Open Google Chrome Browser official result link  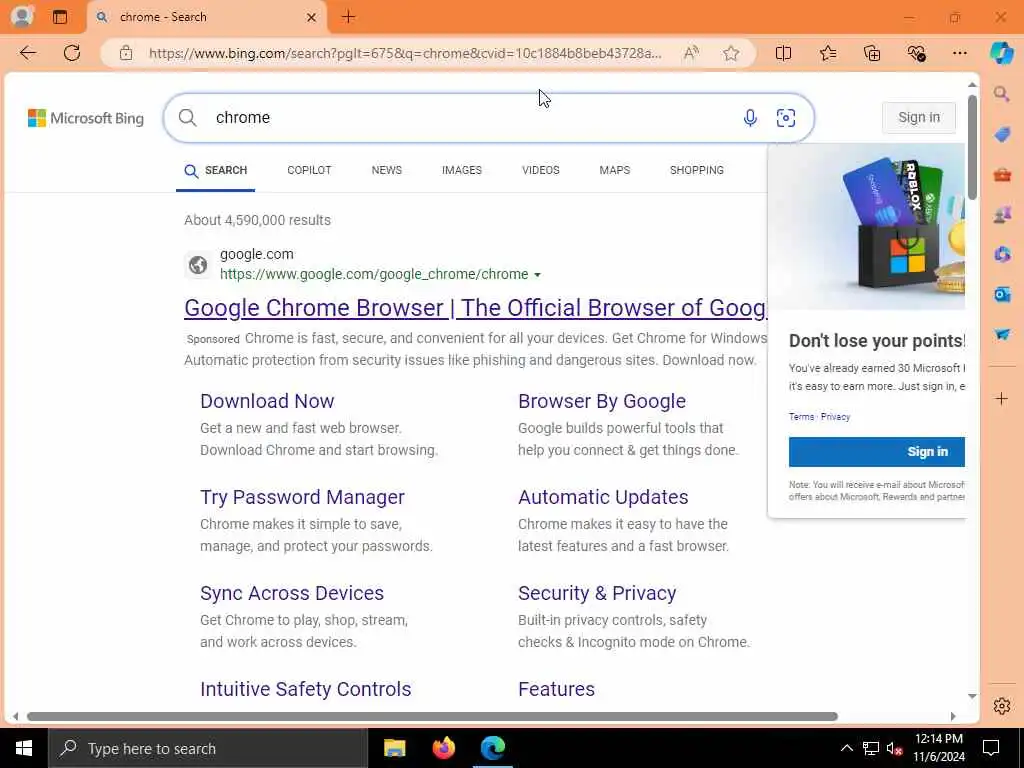pyautogui.click(x=475, y=308)
